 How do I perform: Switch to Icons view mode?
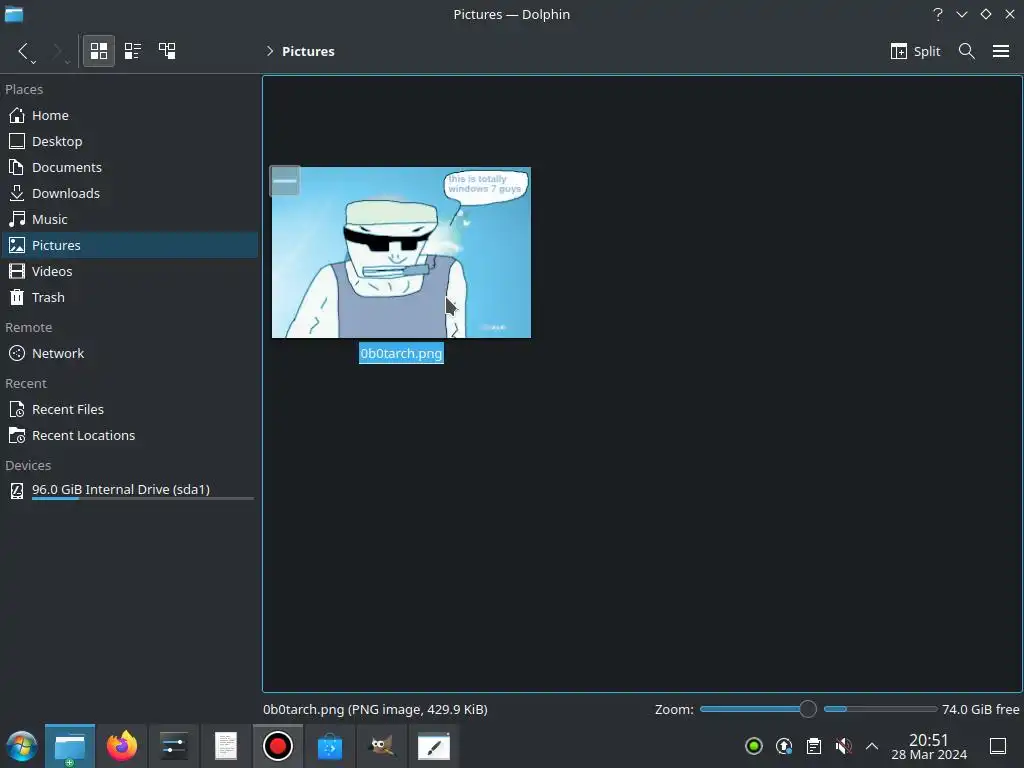tap(99, 51)
